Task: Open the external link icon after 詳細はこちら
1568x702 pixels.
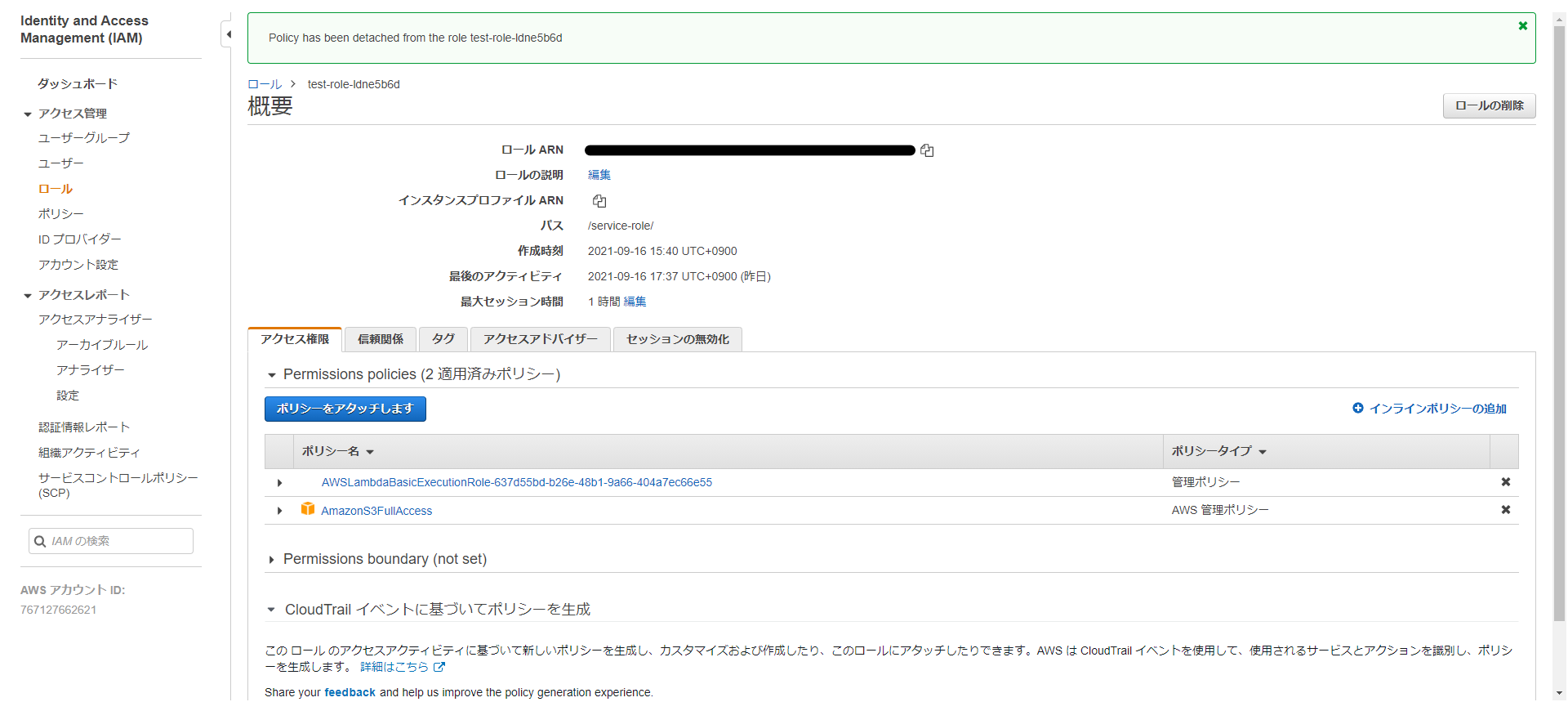Action: coord(439,667)
